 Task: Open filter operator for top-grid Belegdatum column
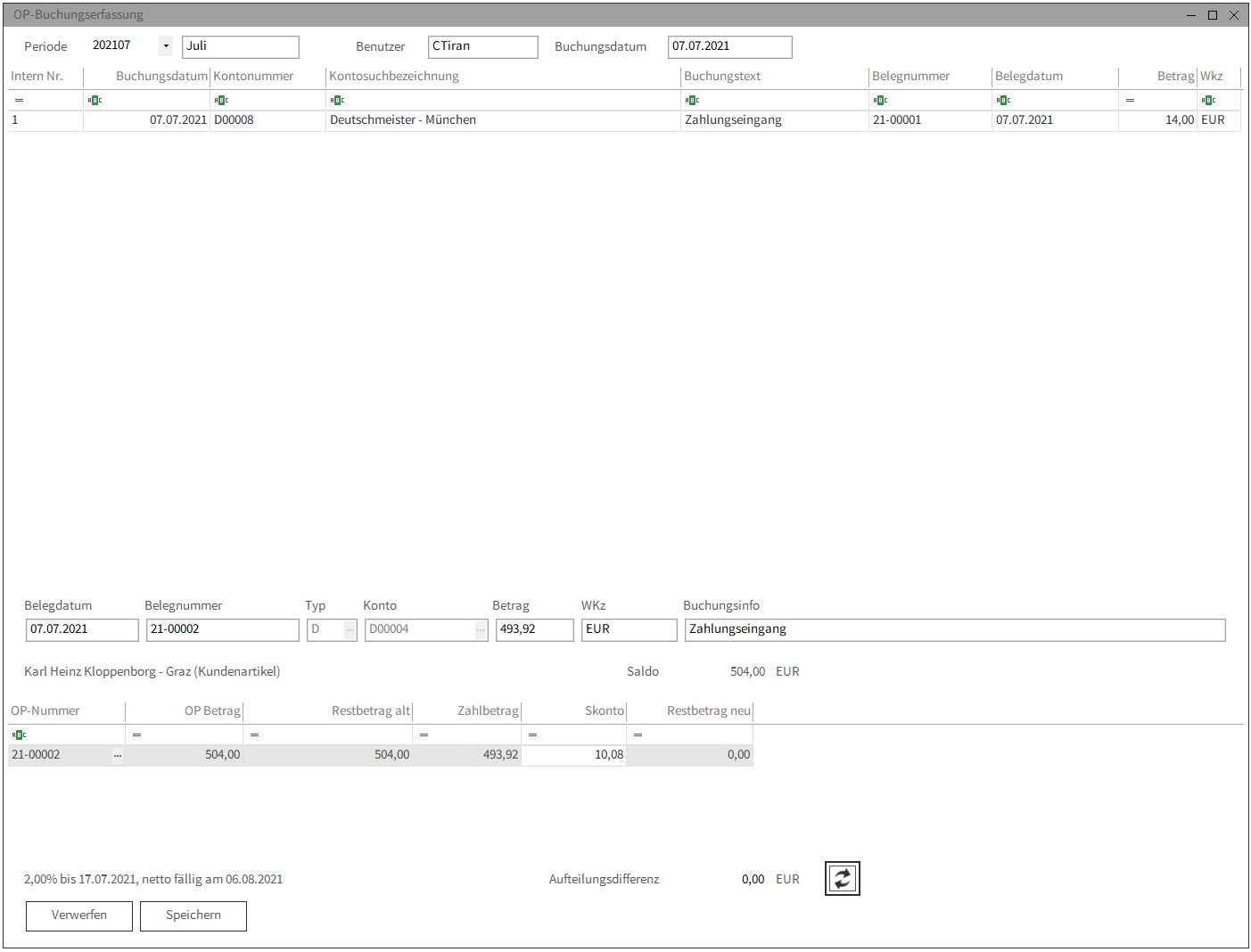tap(1003, 100)
